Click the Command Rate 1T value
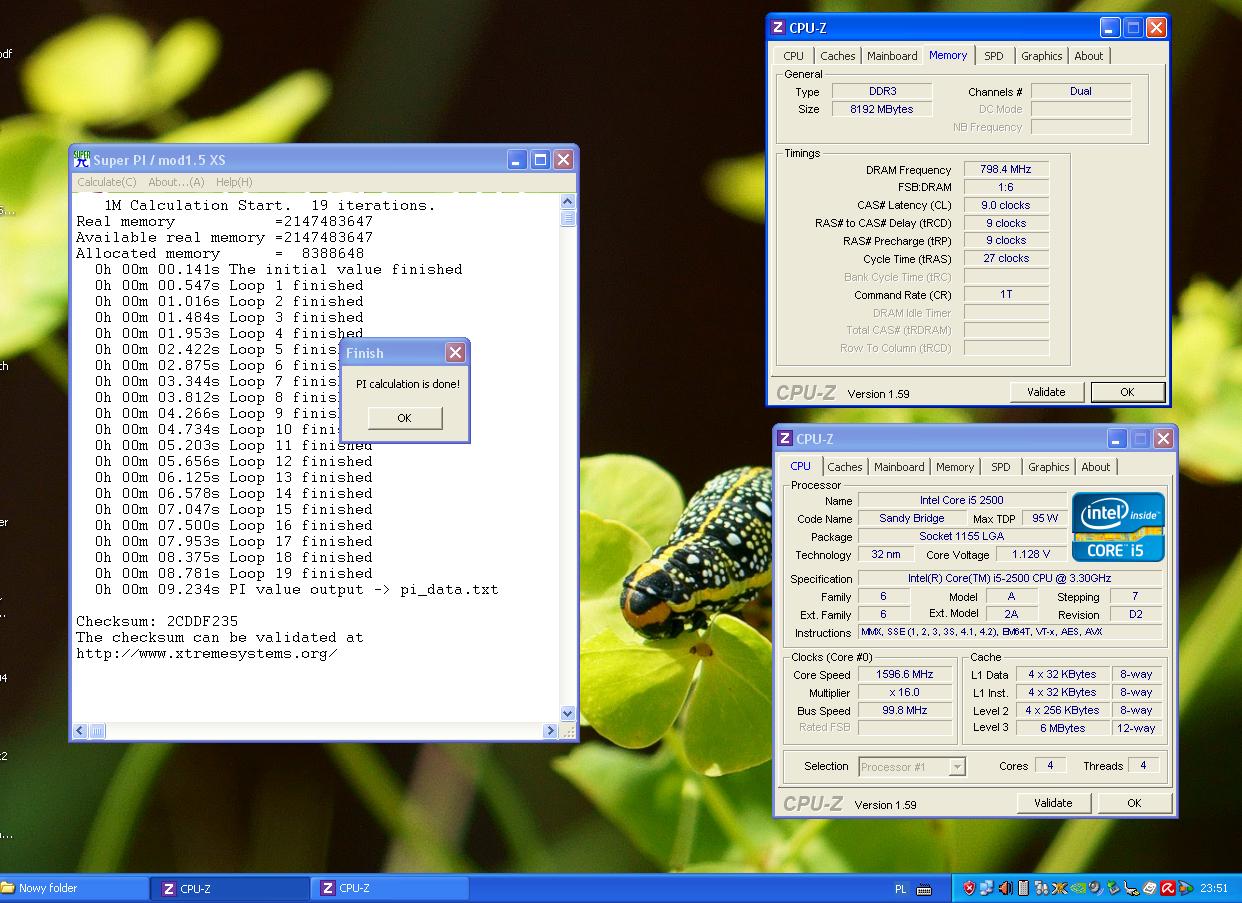The width and height of the screenshot is (1242, 903). pyautogui.click(x=1006, y=294)
